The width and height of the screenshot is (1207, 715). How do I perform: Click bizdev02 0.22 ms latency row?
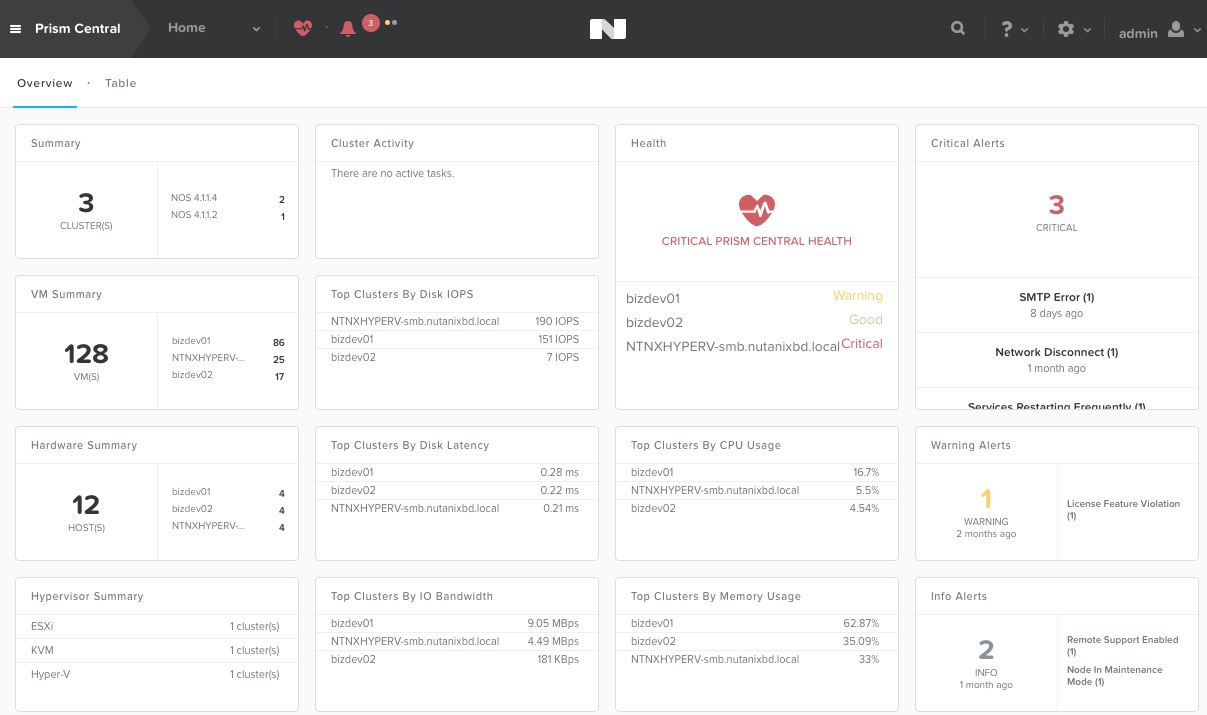pyautogui.click(x=456, y=490)
